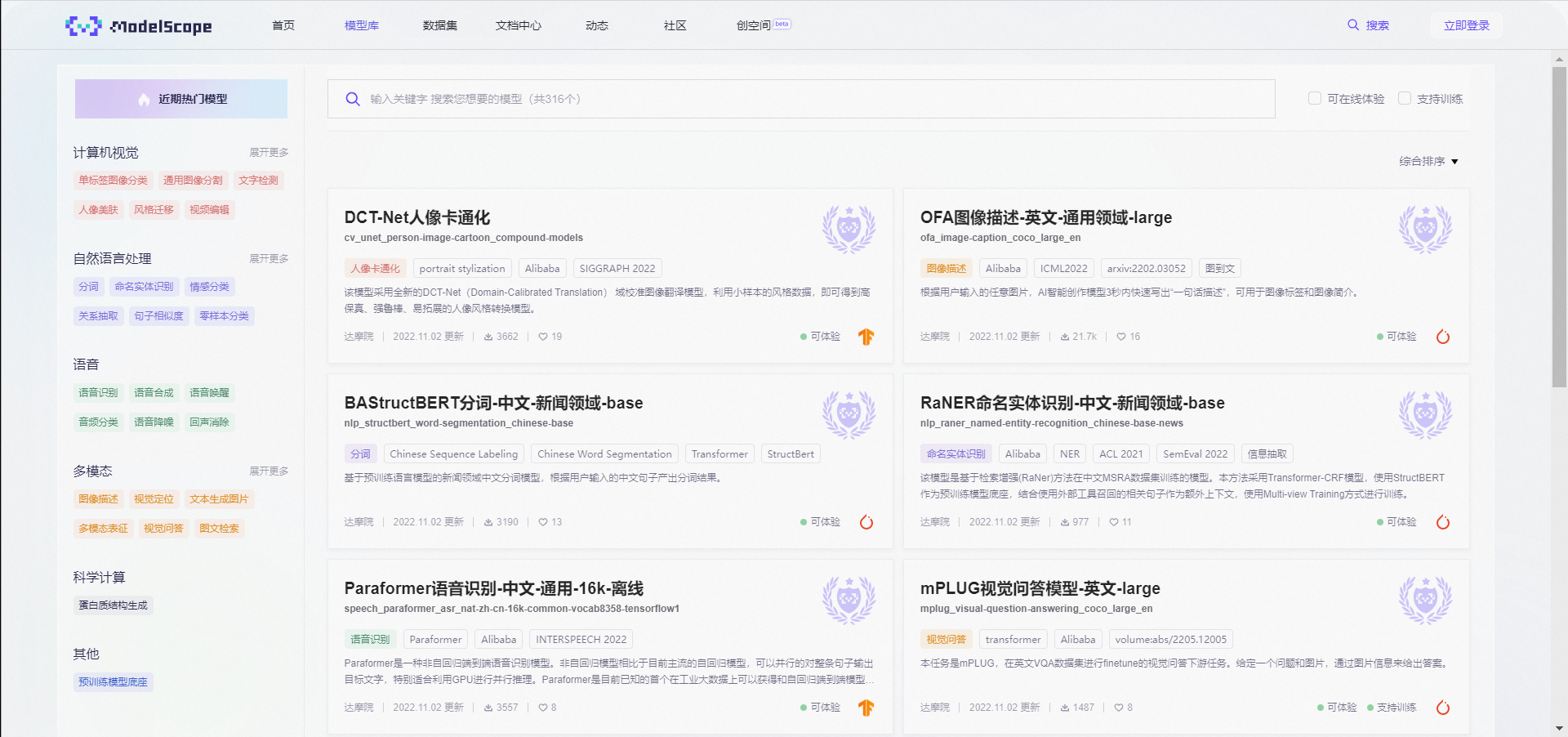This screenshot has width=1568, height=737.
Task: Click the heart icon on the RaNER card
Action: (x=1114, y=522)
